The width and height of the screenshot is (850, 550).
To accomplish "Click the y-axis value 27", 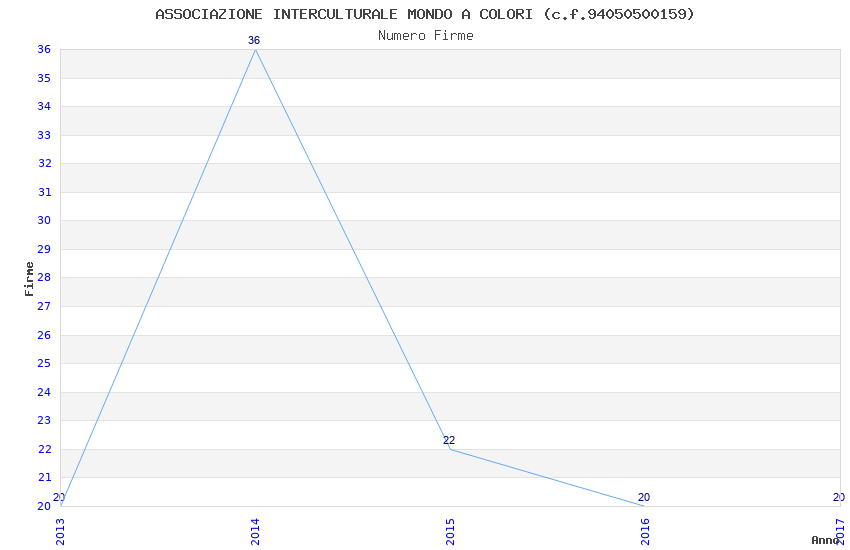I will (x=44, y=306).
